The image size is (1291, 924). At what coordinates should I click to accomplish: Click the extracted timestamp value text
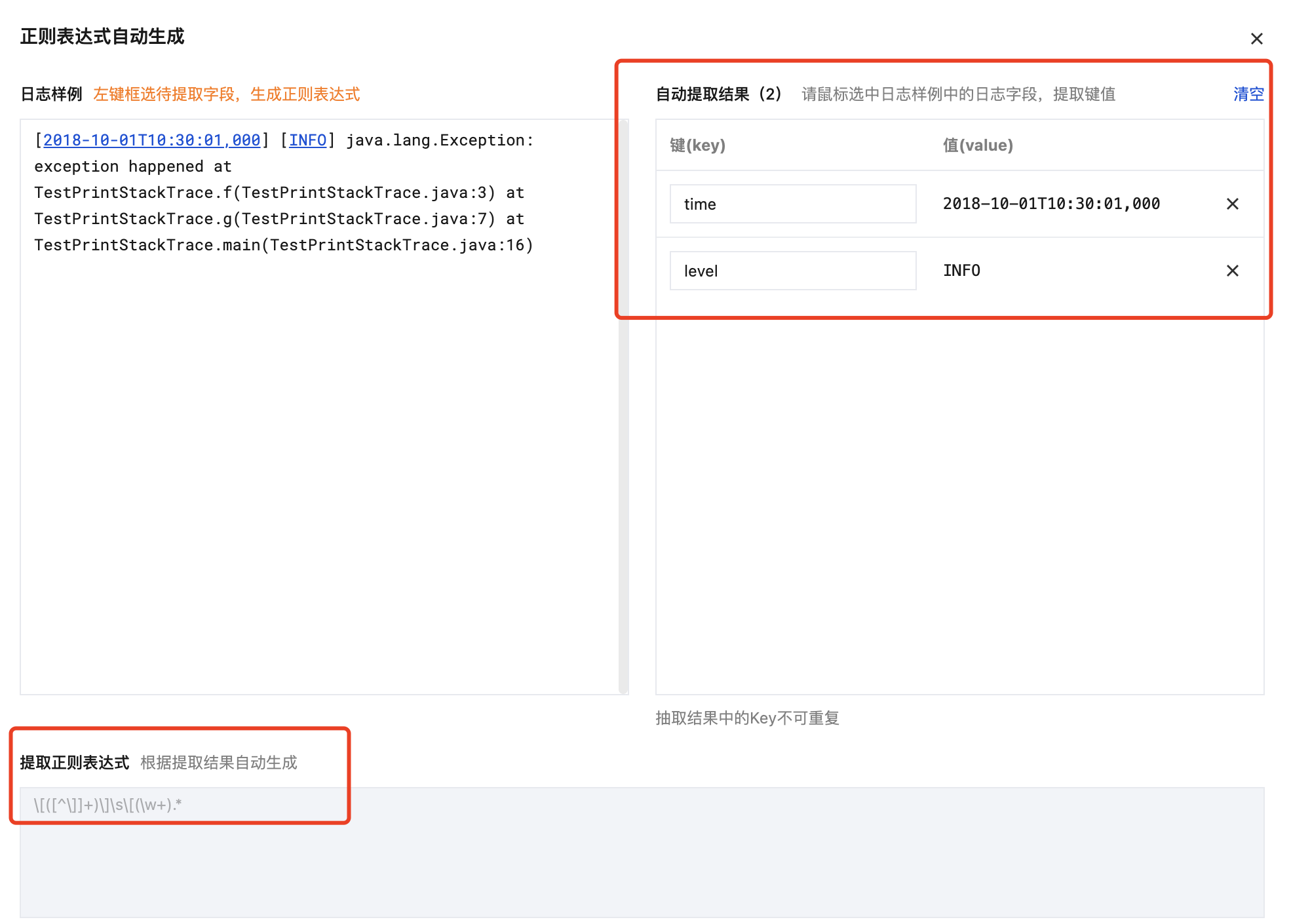[x=1050, y=204]
